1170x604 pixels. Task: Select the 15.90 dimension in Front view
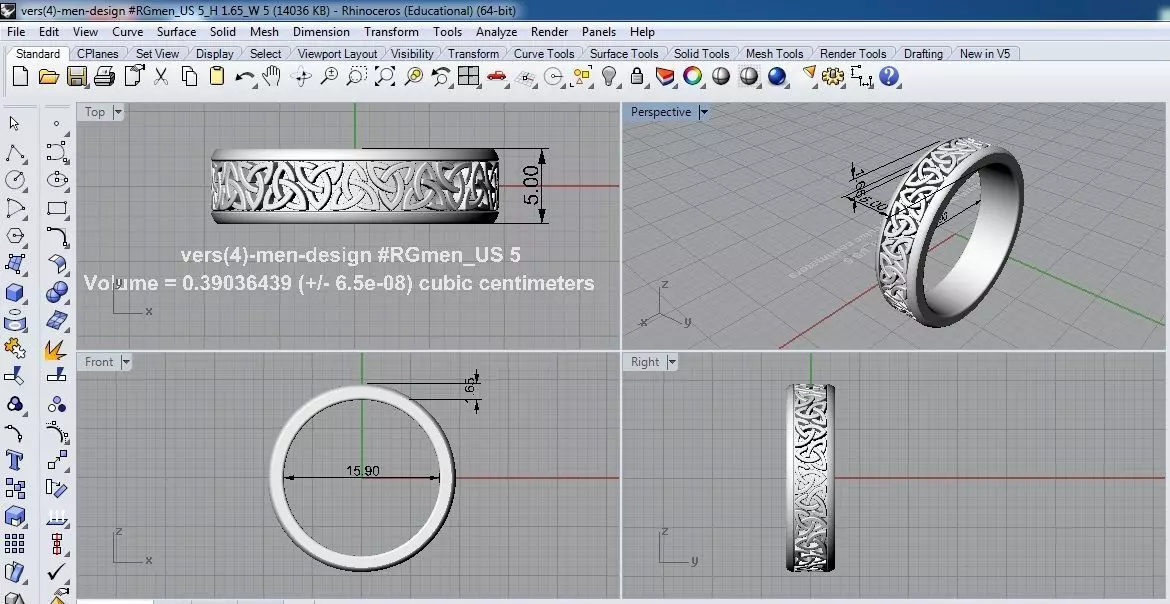point(363,471)
